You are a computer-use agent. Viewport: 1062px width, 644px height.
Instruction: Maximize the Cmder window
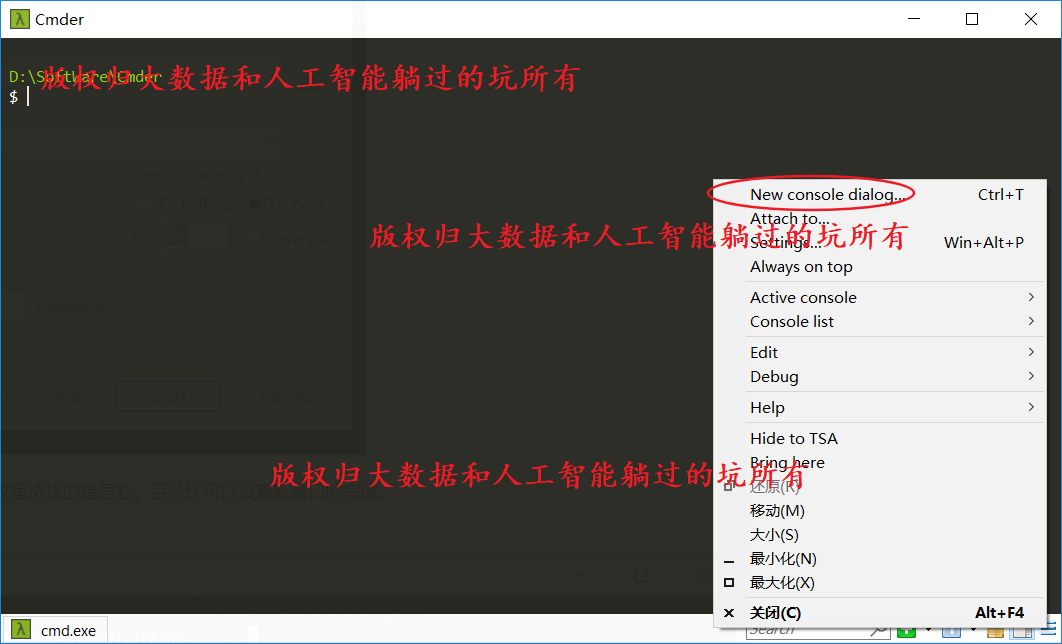tap(972, 19)
